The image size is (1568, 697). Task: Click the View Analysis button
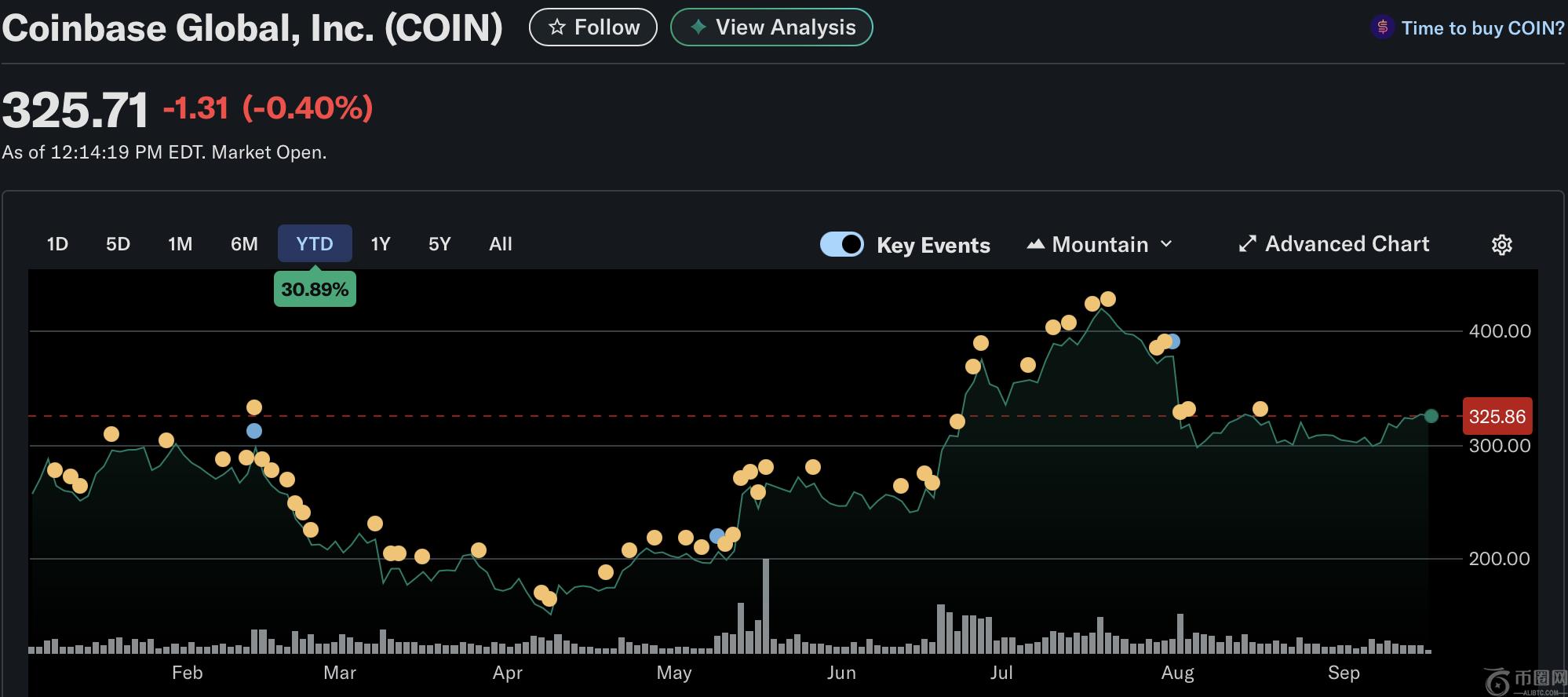click(771, 27)
